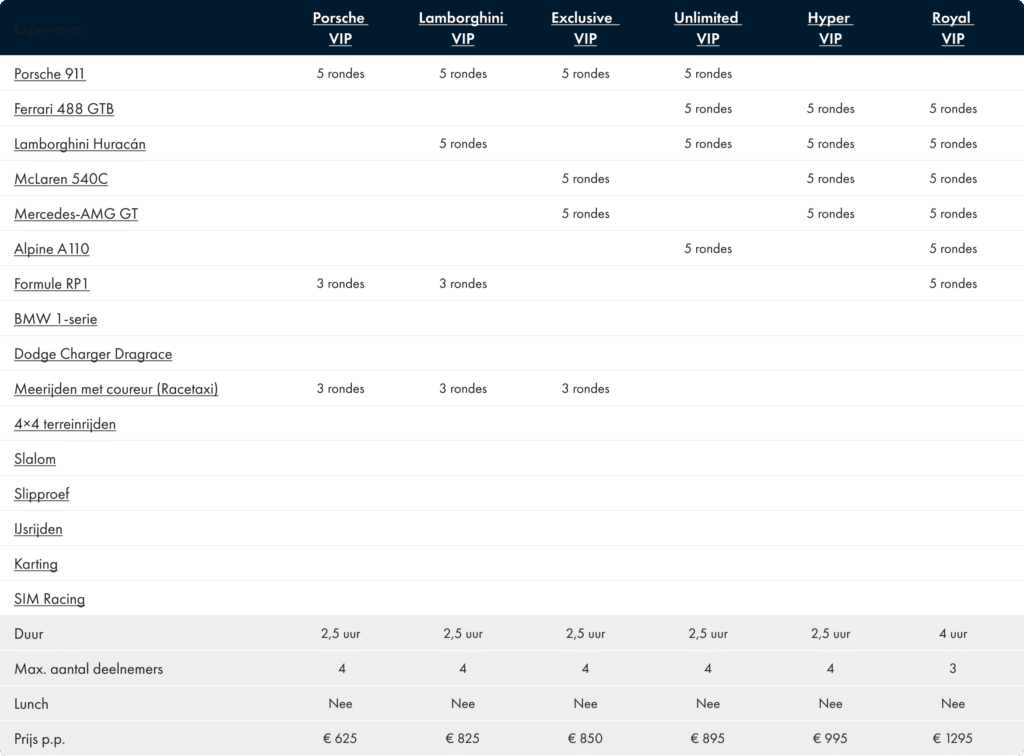Open the Dodge Charger Dragrace link
Image resolution: width=1024 pixels, height=756 pixels.
coord(93,354)
